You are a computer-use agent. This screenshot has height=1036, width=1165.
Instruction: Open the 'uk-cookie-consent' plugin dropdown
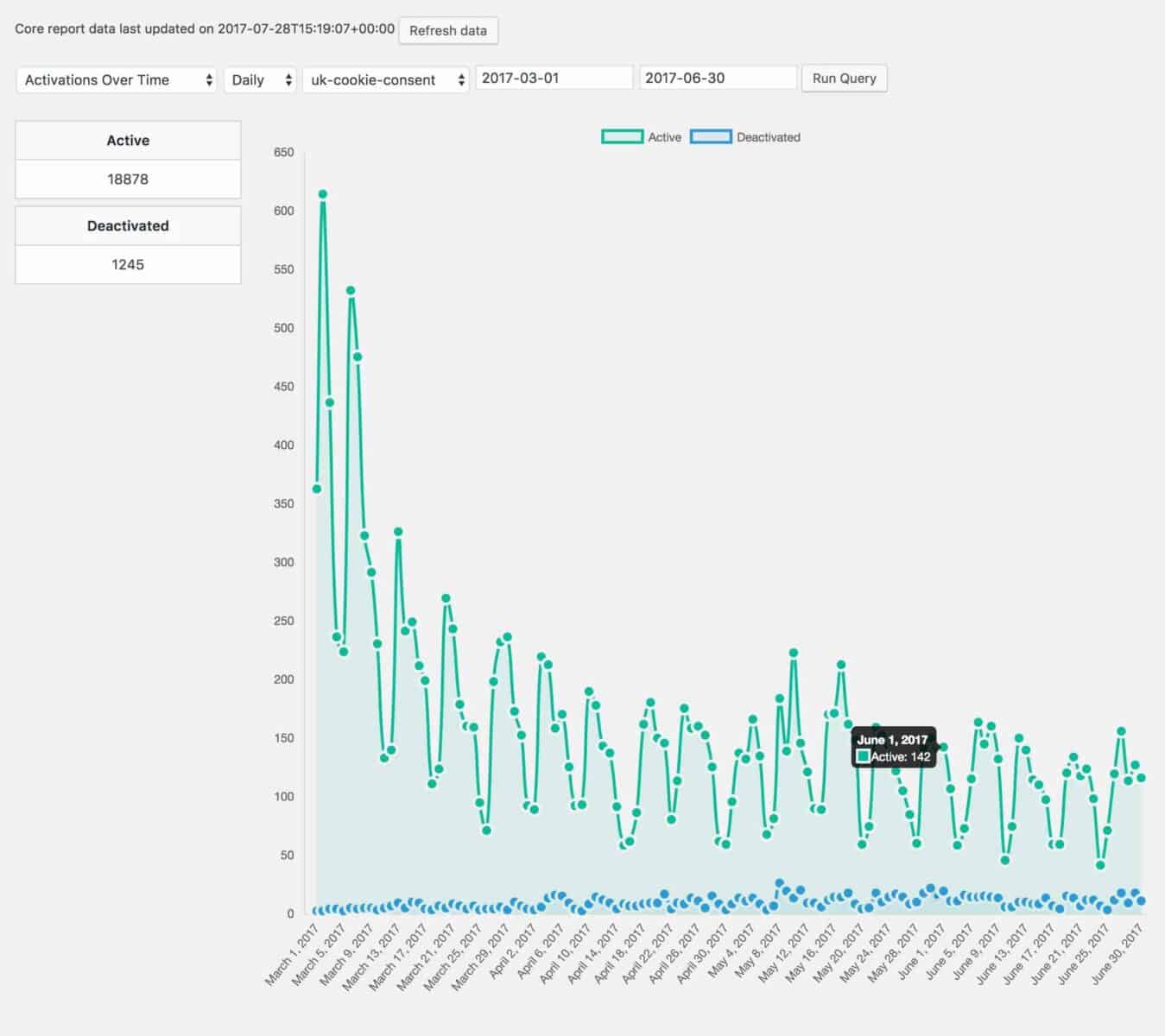tap(385, 79)
